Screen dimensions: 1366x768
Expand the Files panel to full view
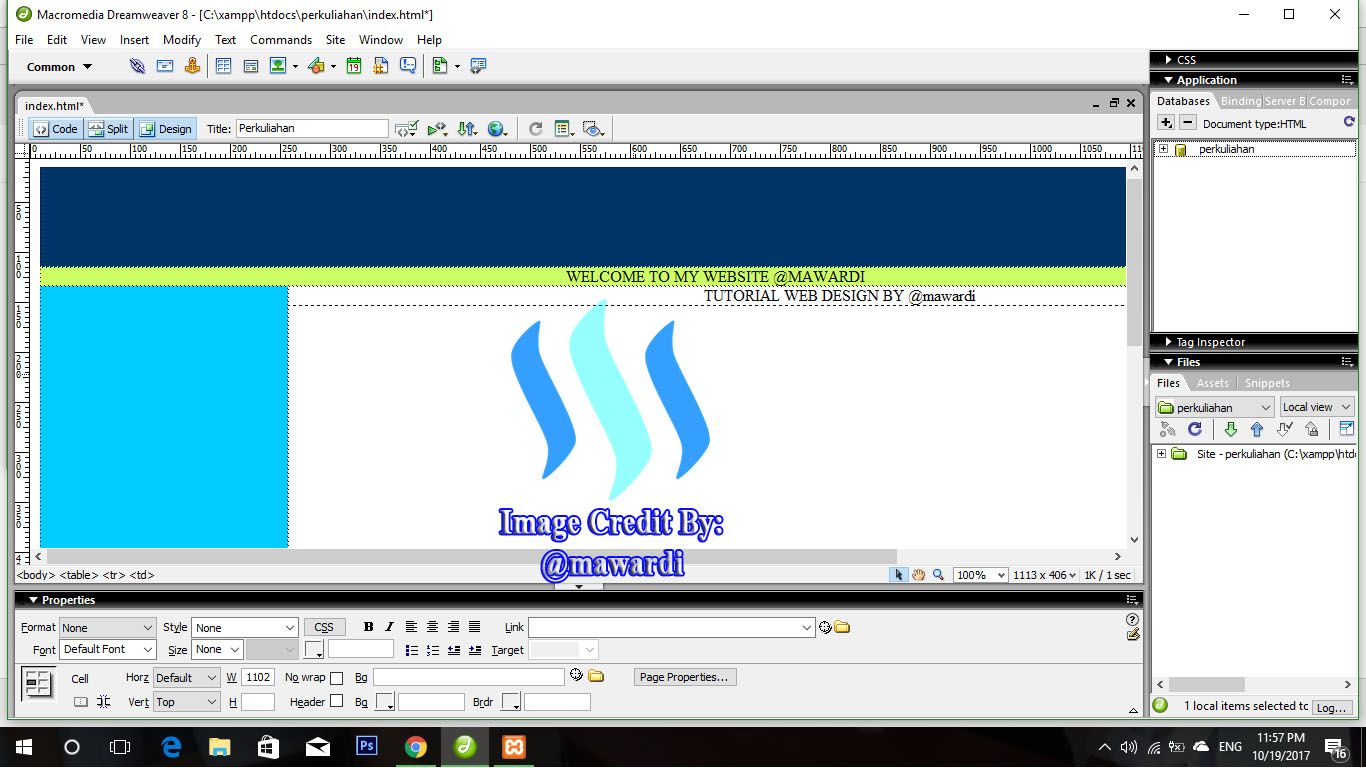[x=1346, y=429]
